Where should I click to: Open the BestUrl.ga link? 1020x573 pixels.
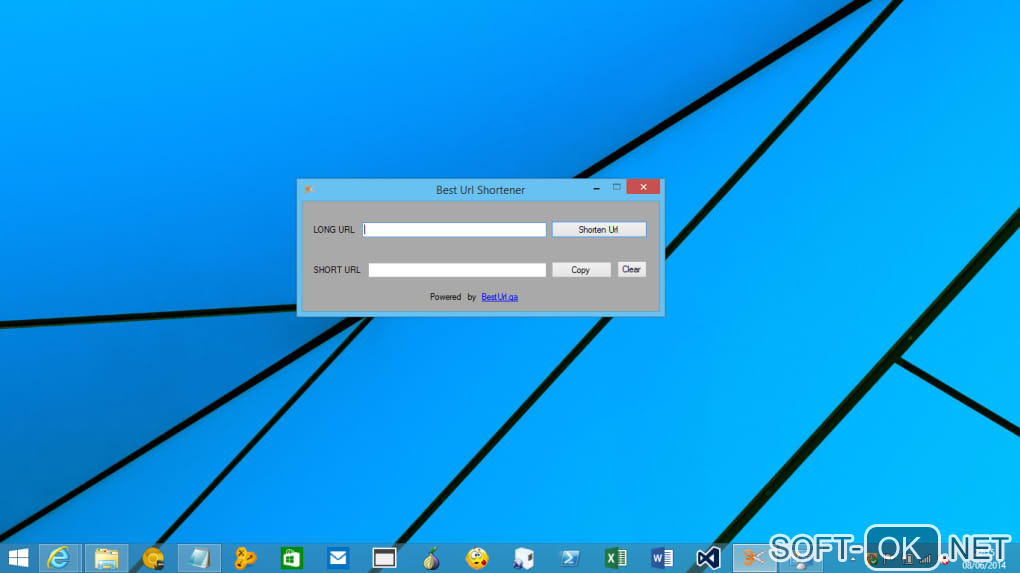[x=500, y=297]
